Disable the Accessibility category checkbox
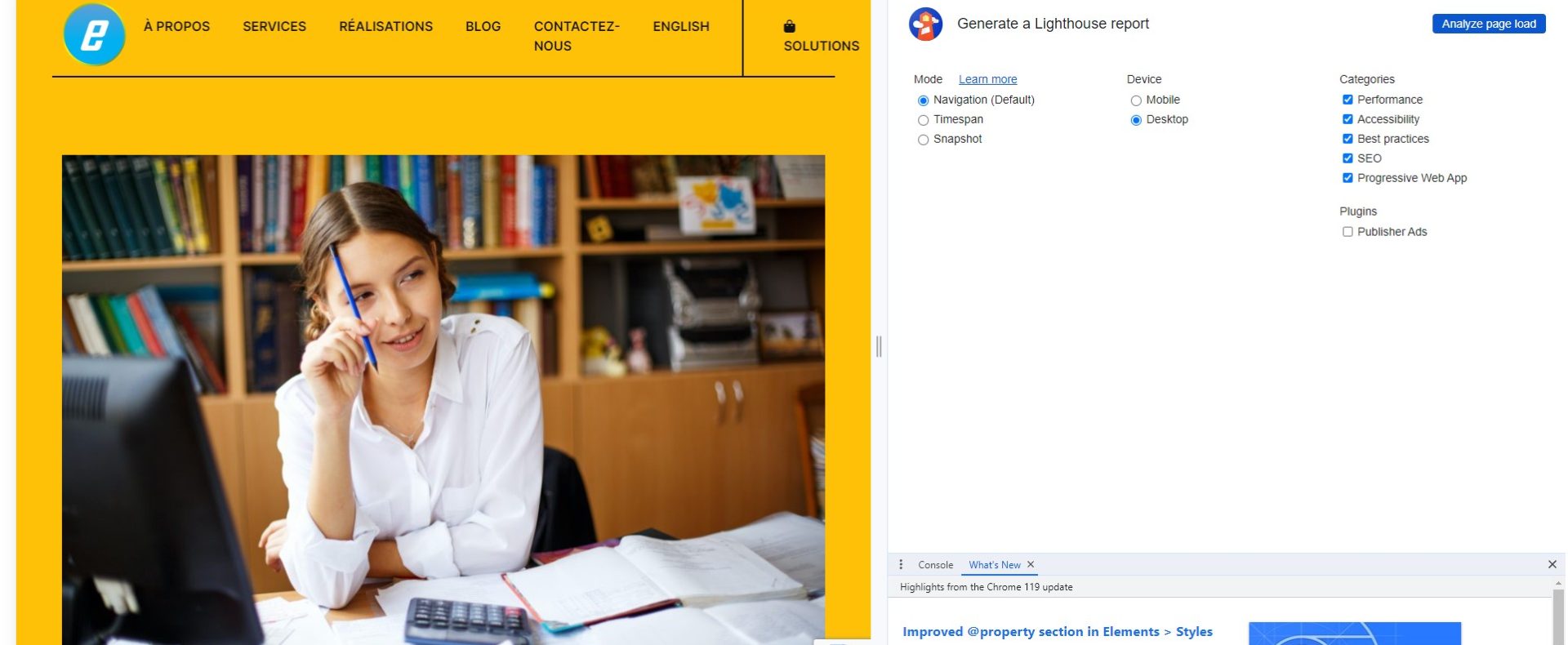This screenshot has height=645, width=1568. pyautogui.click(x=1347, y=119)
